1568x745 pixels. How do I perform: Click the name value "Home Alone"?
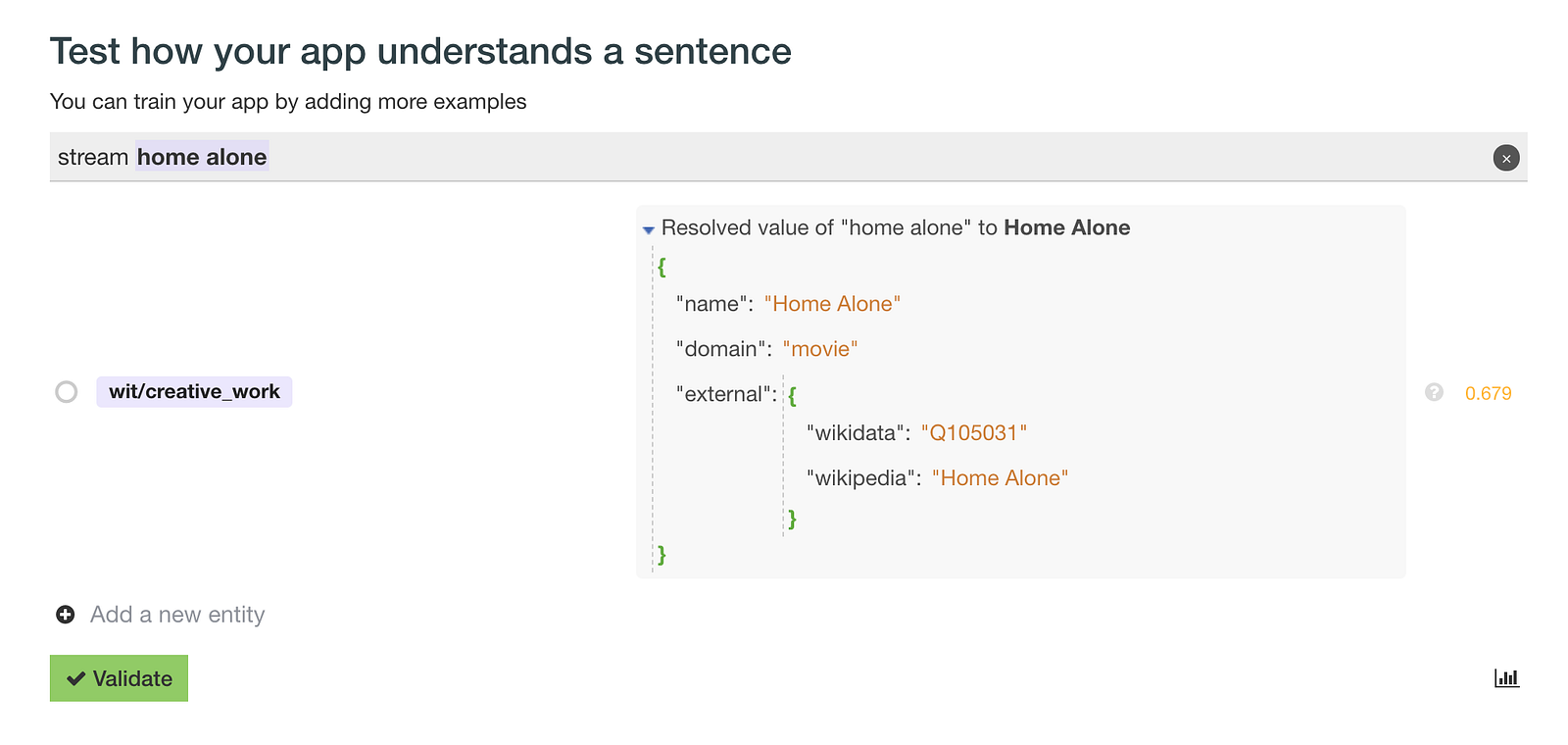[x=831, y=304]
